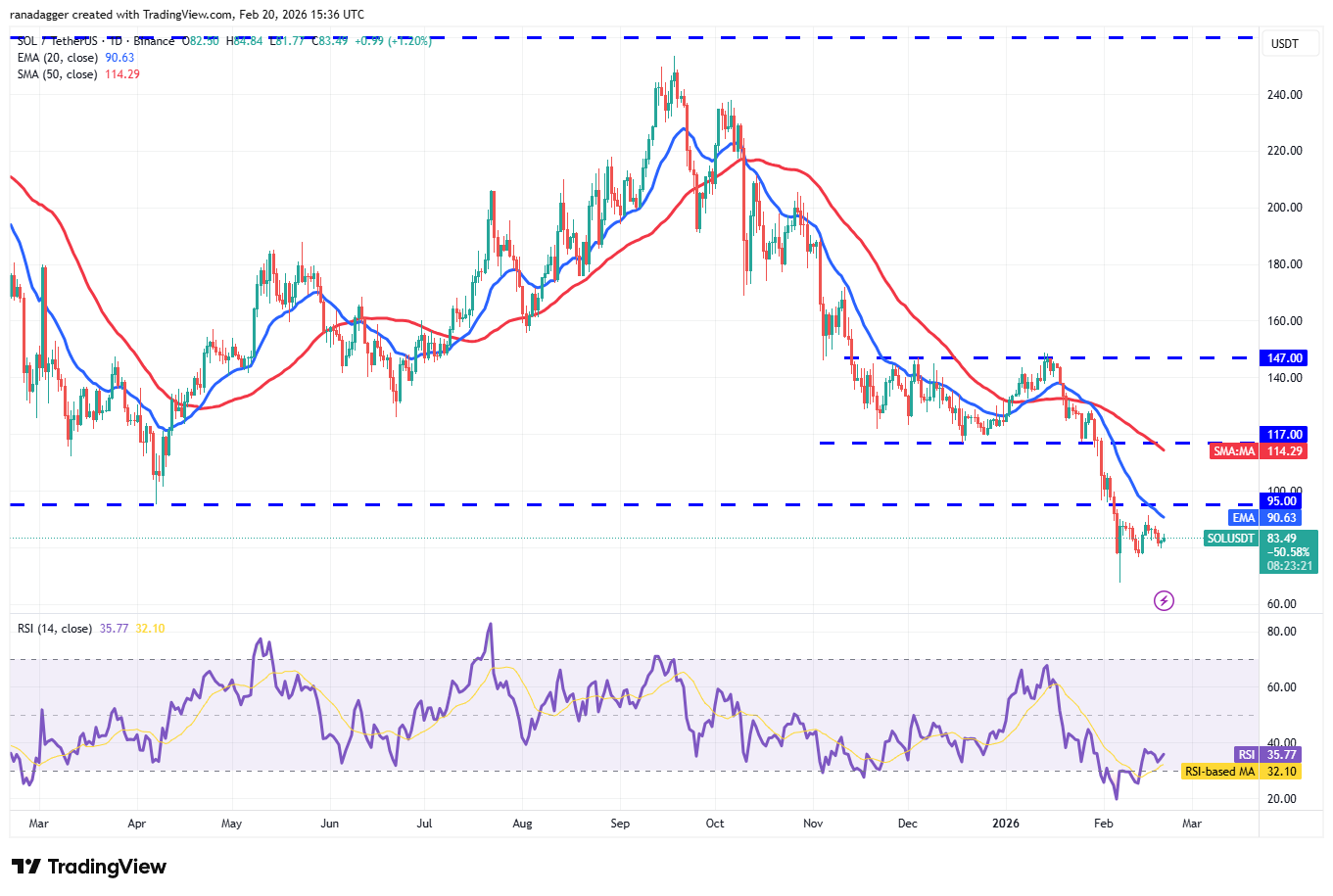The image size is (1333, 896).
Task: Select the red SMA:MA label on price scale
Action: point(1234,451)
